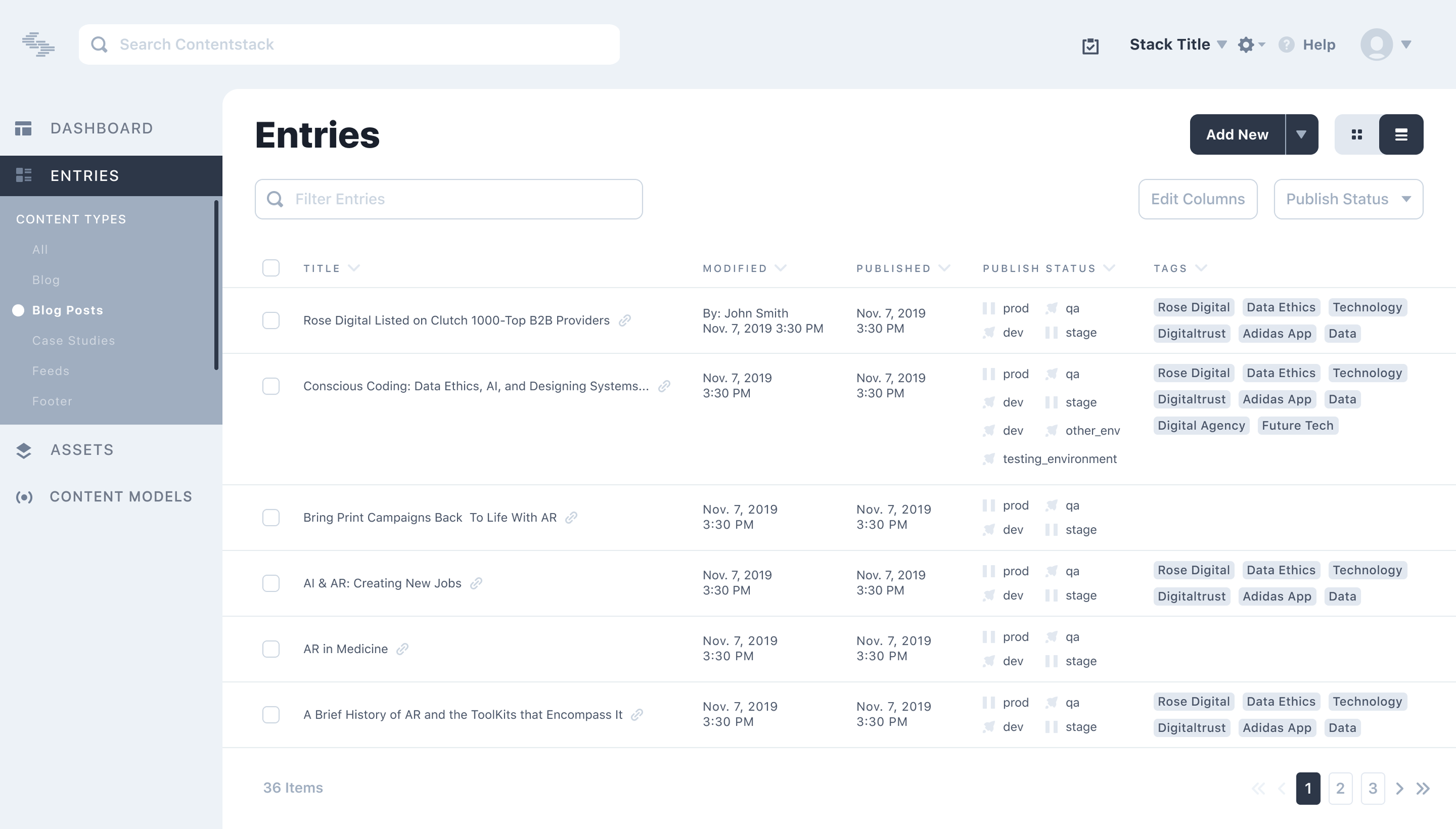Check the Rose Digital Listed on Clutch entry

(x=271, y=321)
